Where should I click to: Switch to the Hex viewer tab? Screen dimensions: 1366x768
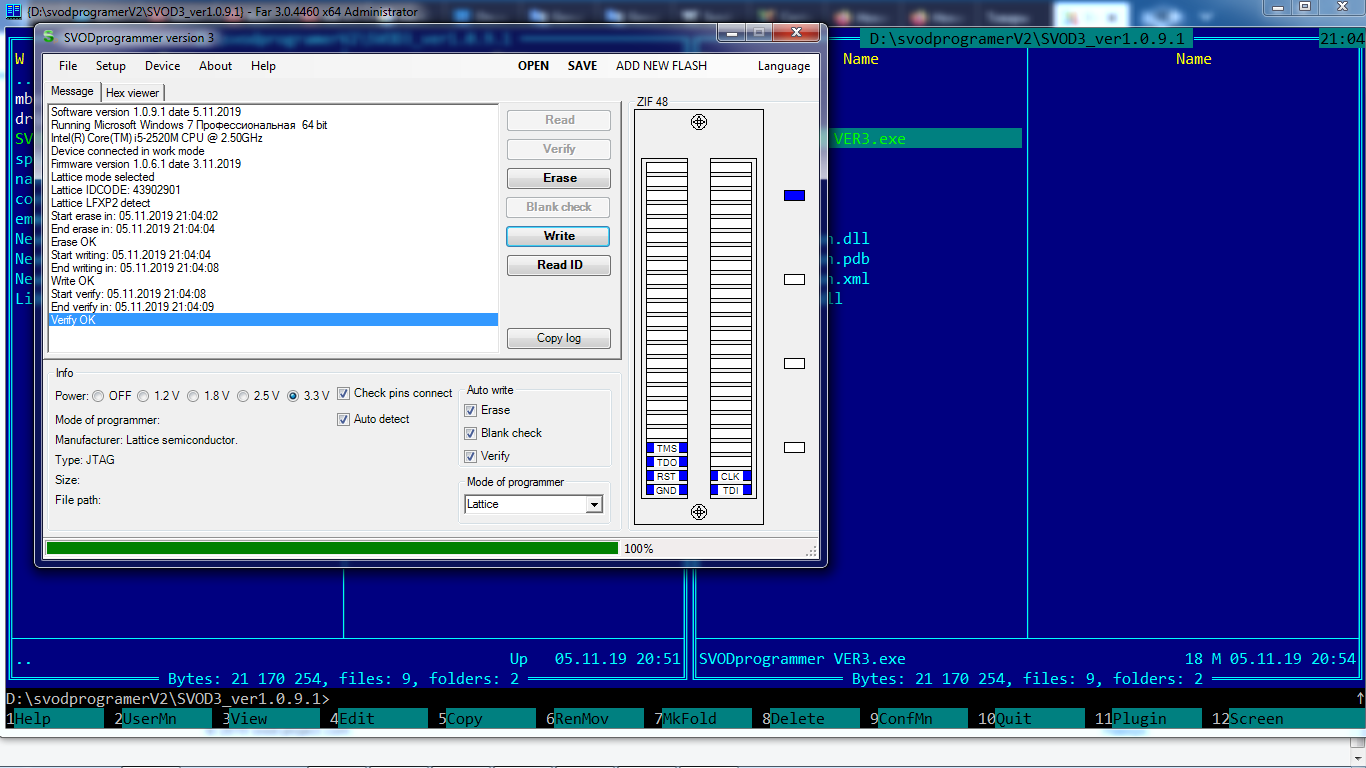pos(132,92)
